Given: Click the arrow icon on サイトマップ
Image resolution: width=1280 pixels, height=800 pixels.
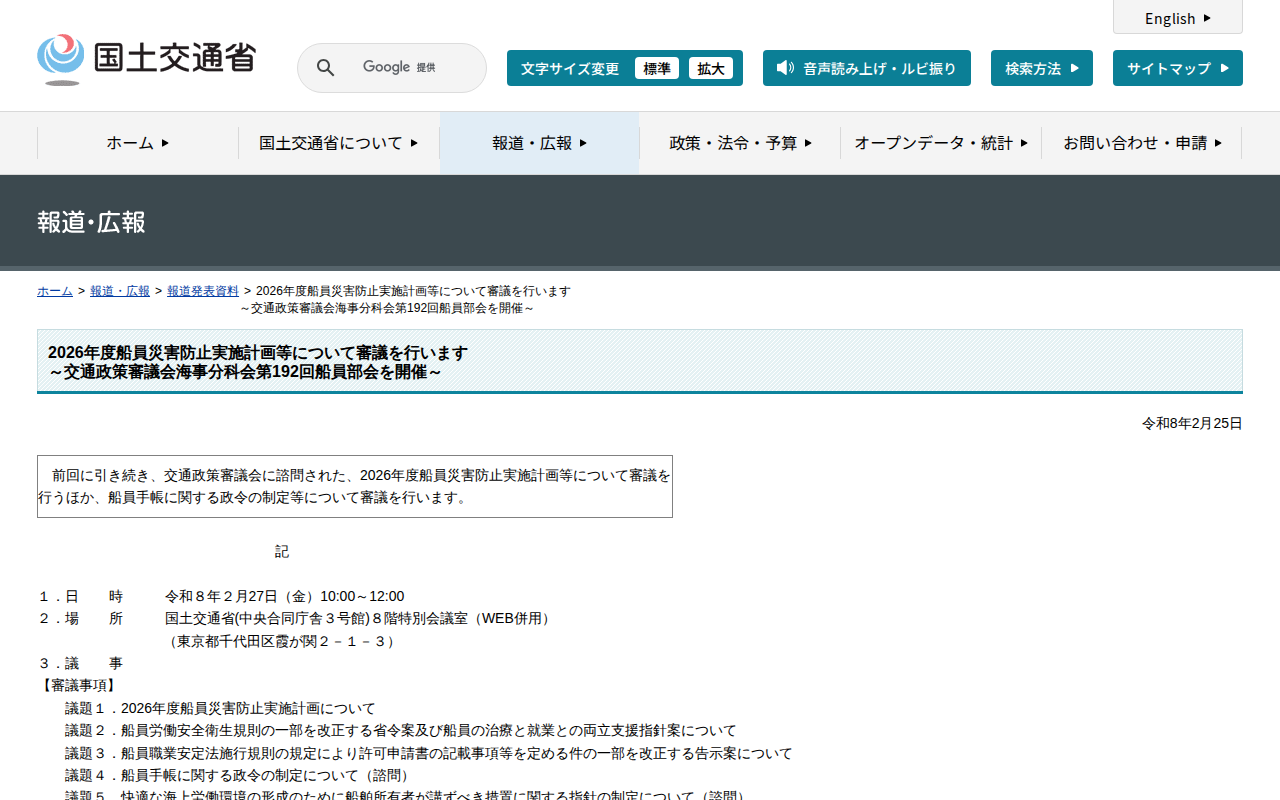Looking at the screenshot, I should pos(1223,68).
